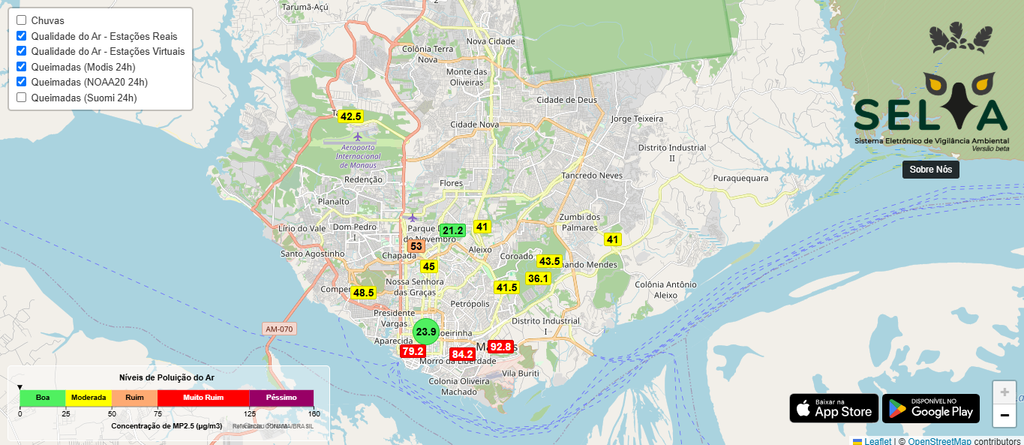Screen dimensions: 1024x445
Task: Zoom out with the minus button
Action: (1004, 415)
